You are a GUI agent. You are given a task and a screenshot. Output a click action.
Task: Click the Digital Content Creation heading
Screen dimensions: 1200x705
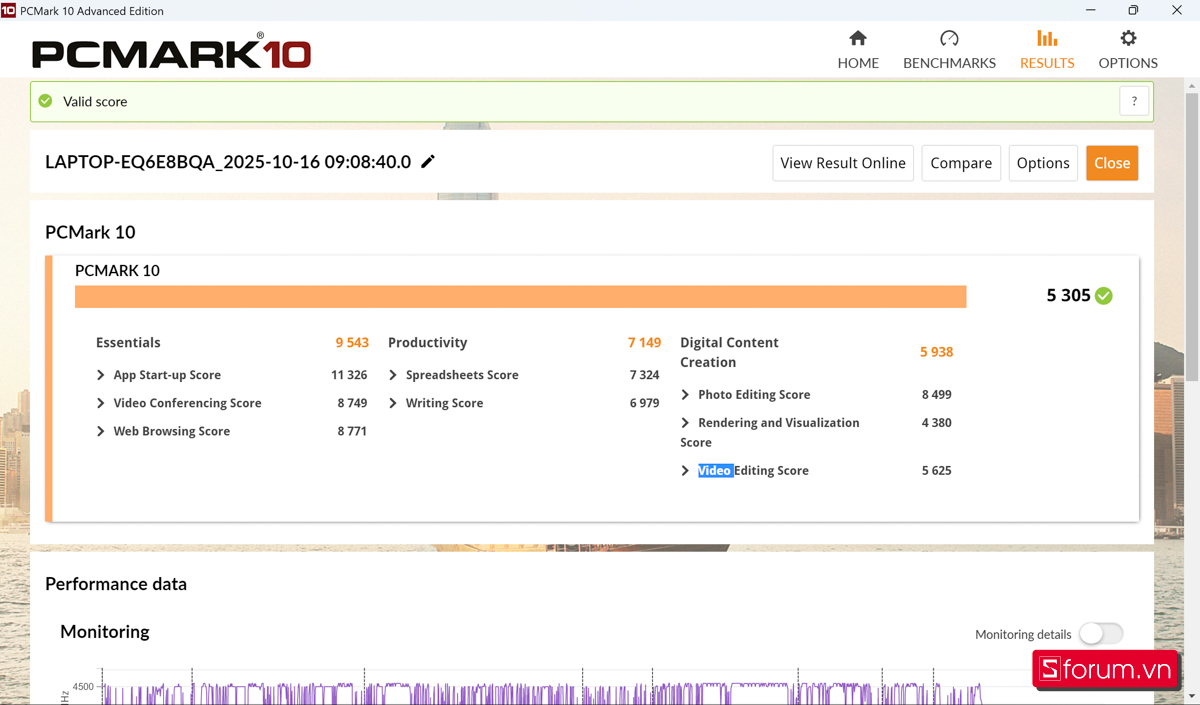[x=729, y=352]
